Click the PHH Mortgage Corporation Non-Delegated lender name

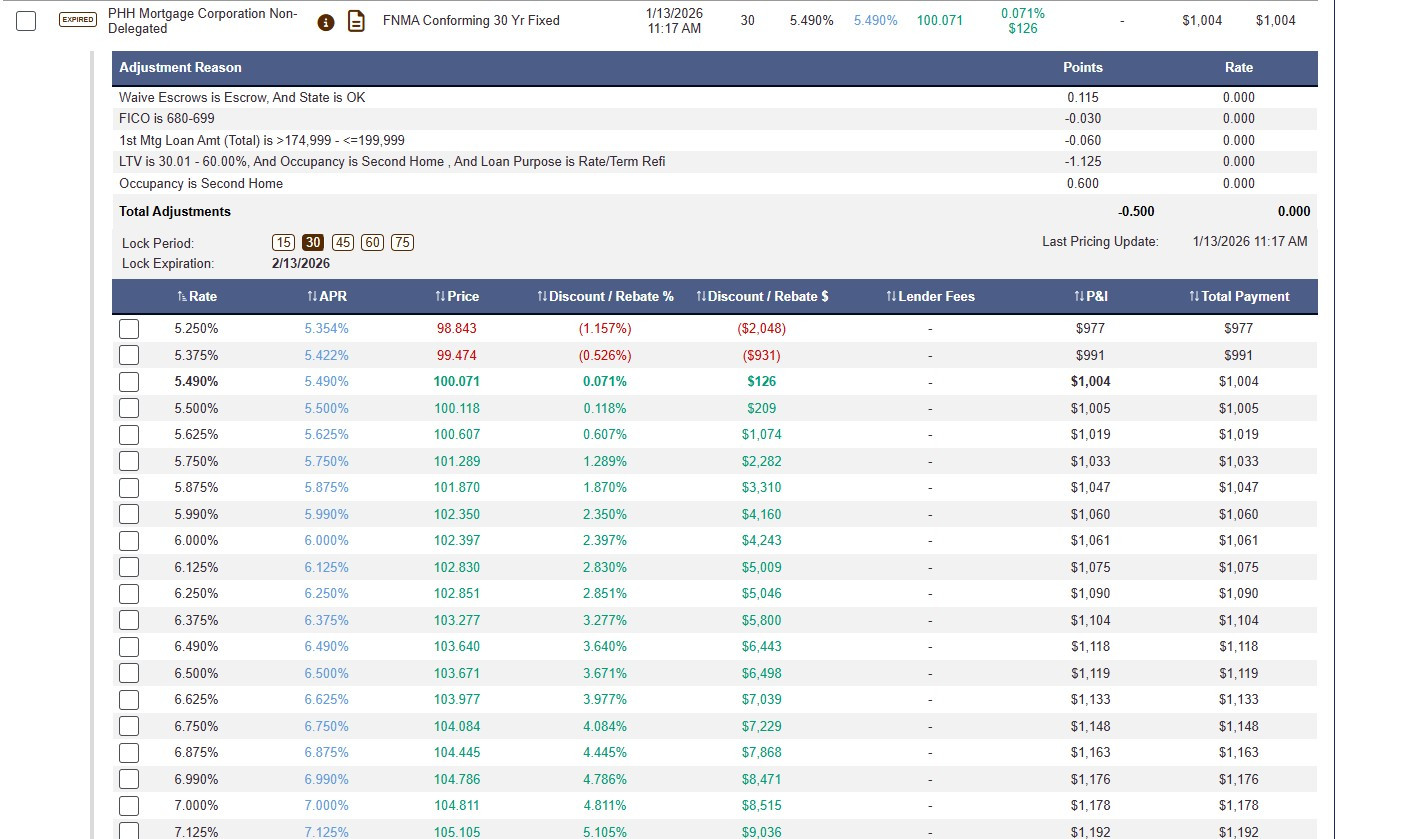[x=202, y=21]
